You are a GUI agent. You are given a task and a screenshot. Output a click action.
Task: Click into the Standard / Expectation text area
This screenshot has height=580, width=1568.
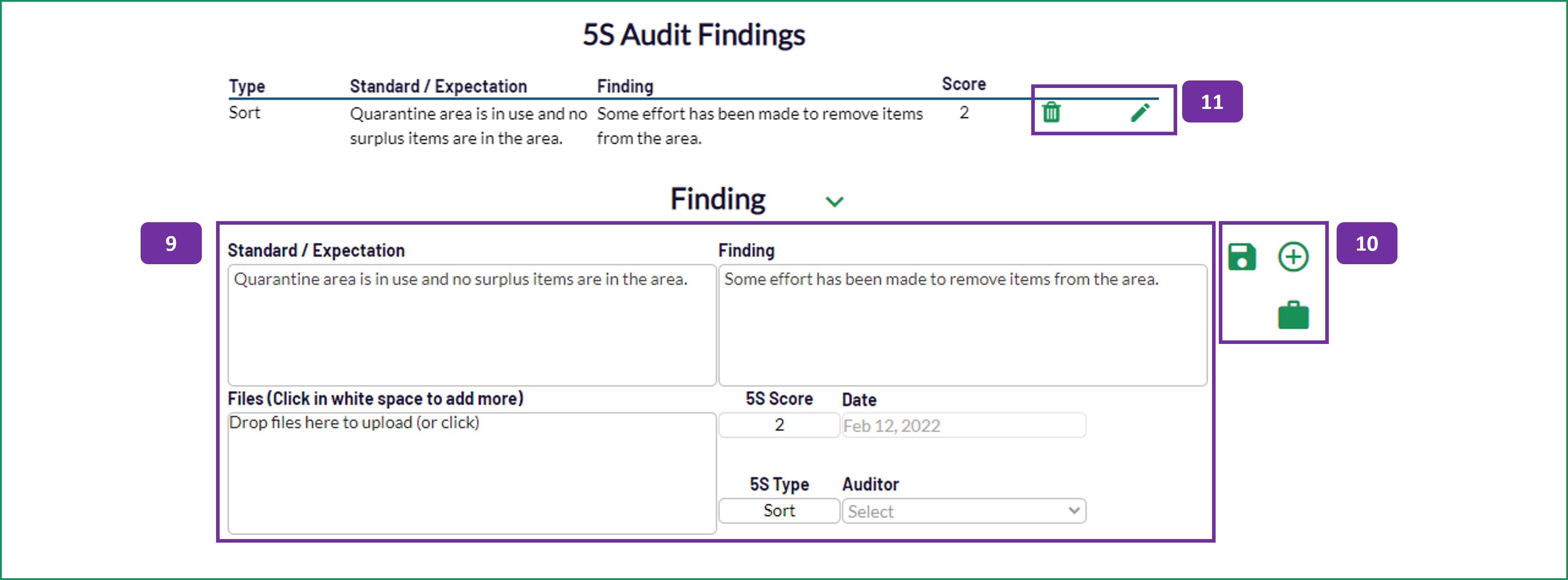point(472,325)
